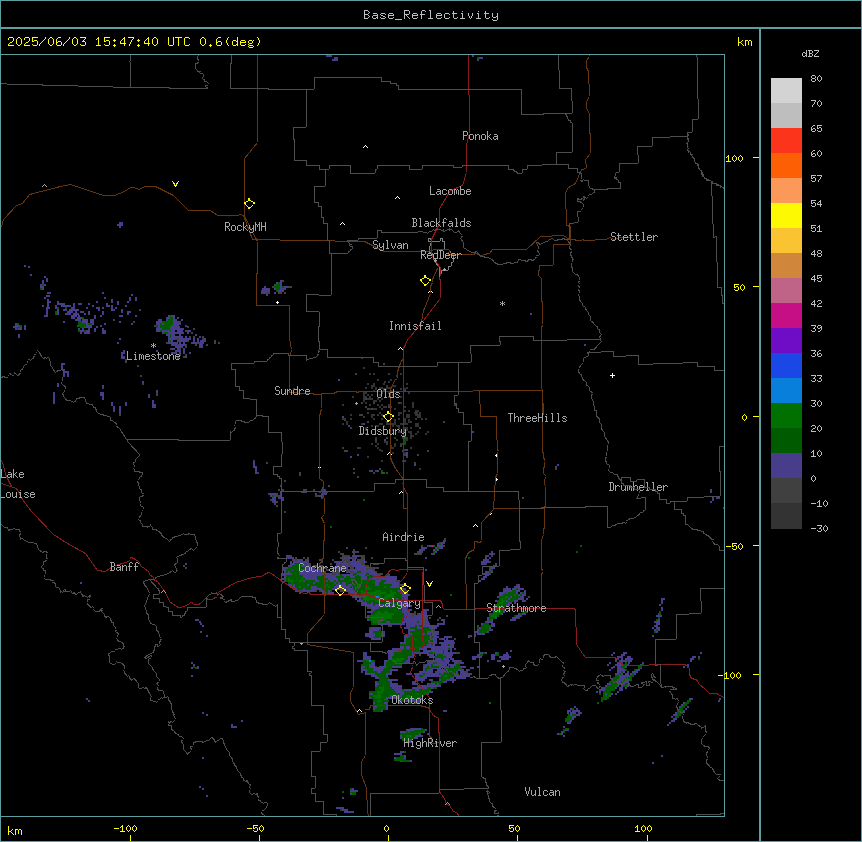Select the RockyMH label
862x842 pixels.
[x=245, y=227]
